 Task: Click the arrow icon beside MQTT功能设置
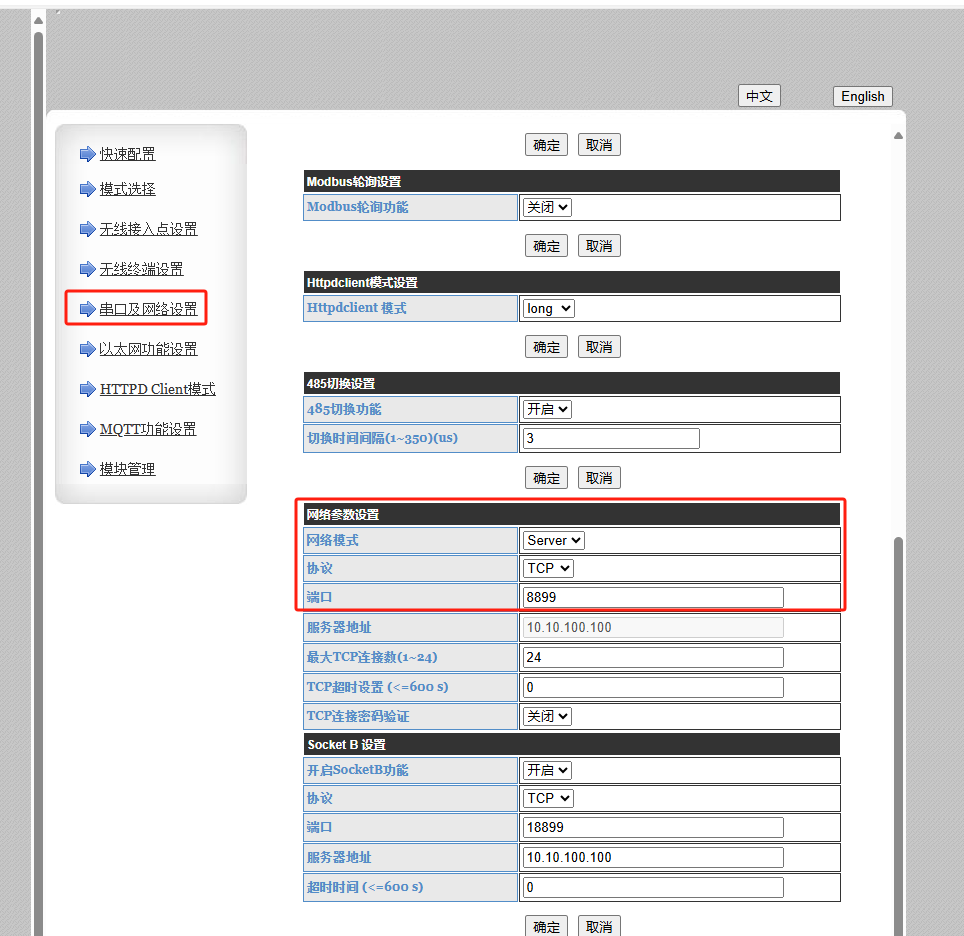tap(87, 429)
